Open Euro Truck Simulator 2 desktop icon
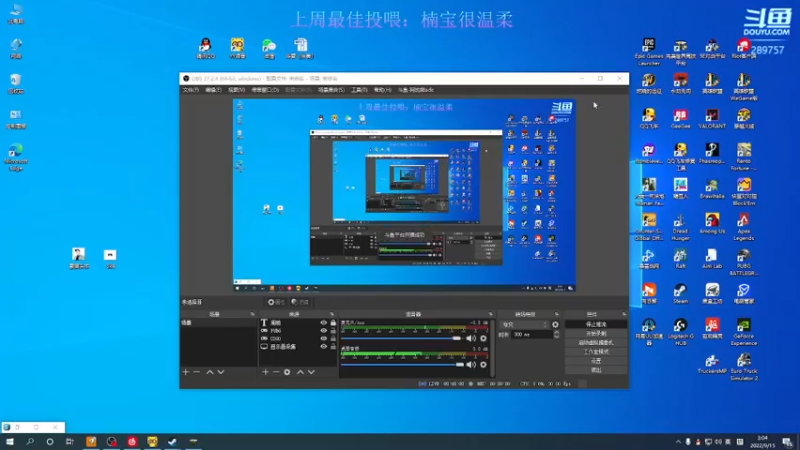 click(x=743, y=367)
